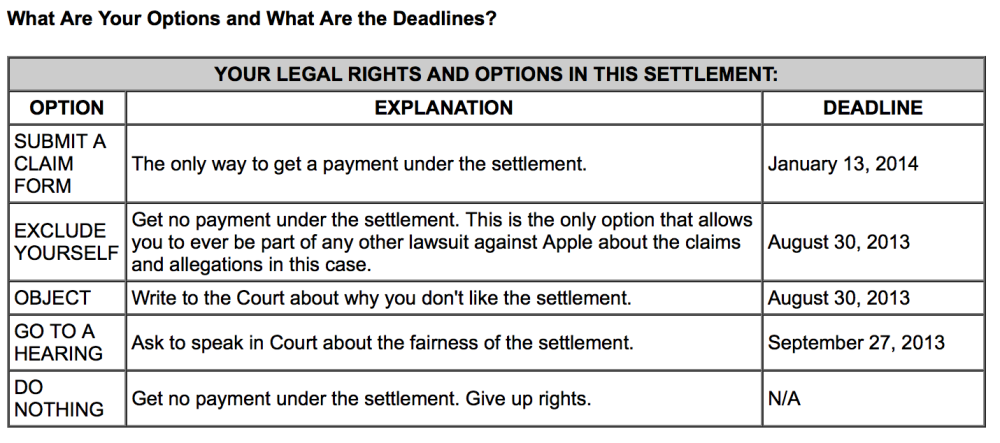
Task: Click the EXPLANATION column header
Action: point(443,108)
